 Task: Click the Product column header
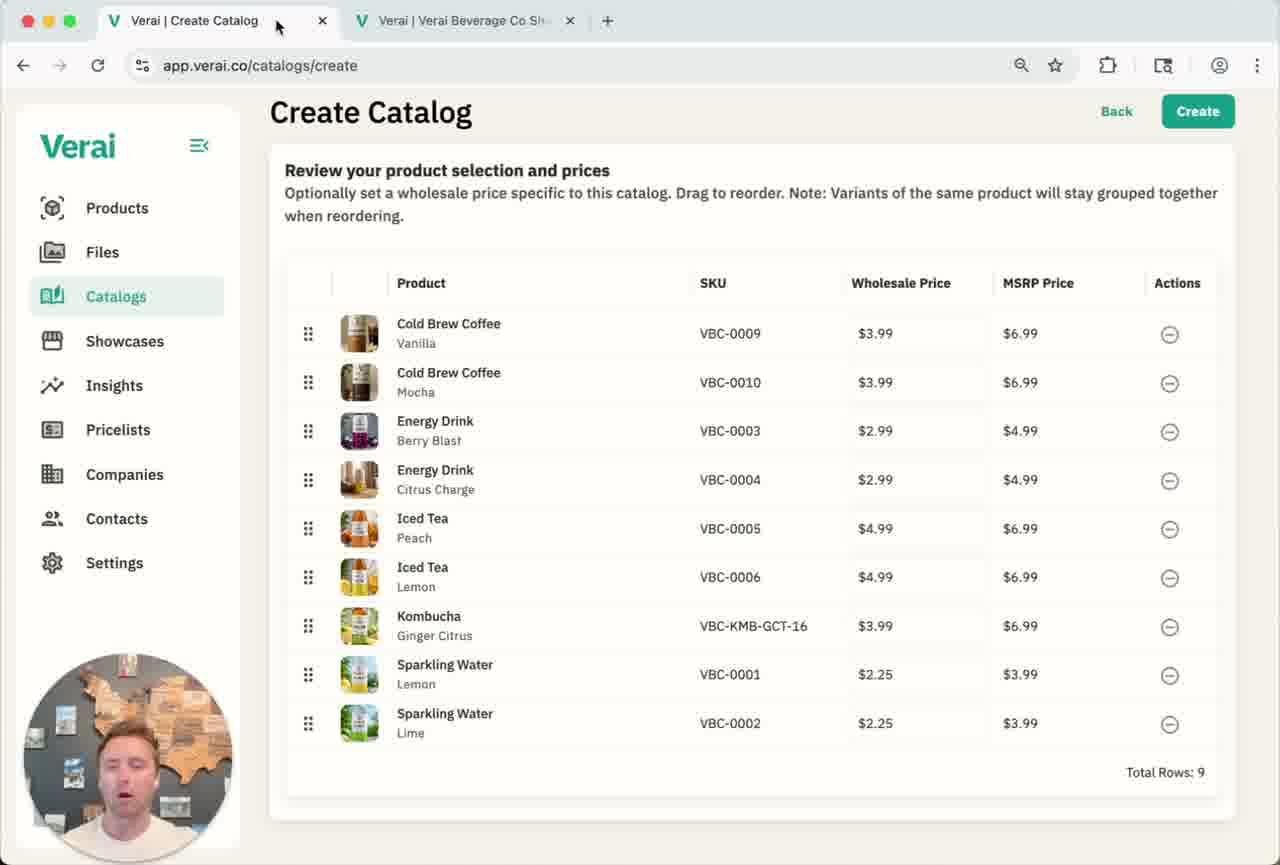tap(421, 283)
